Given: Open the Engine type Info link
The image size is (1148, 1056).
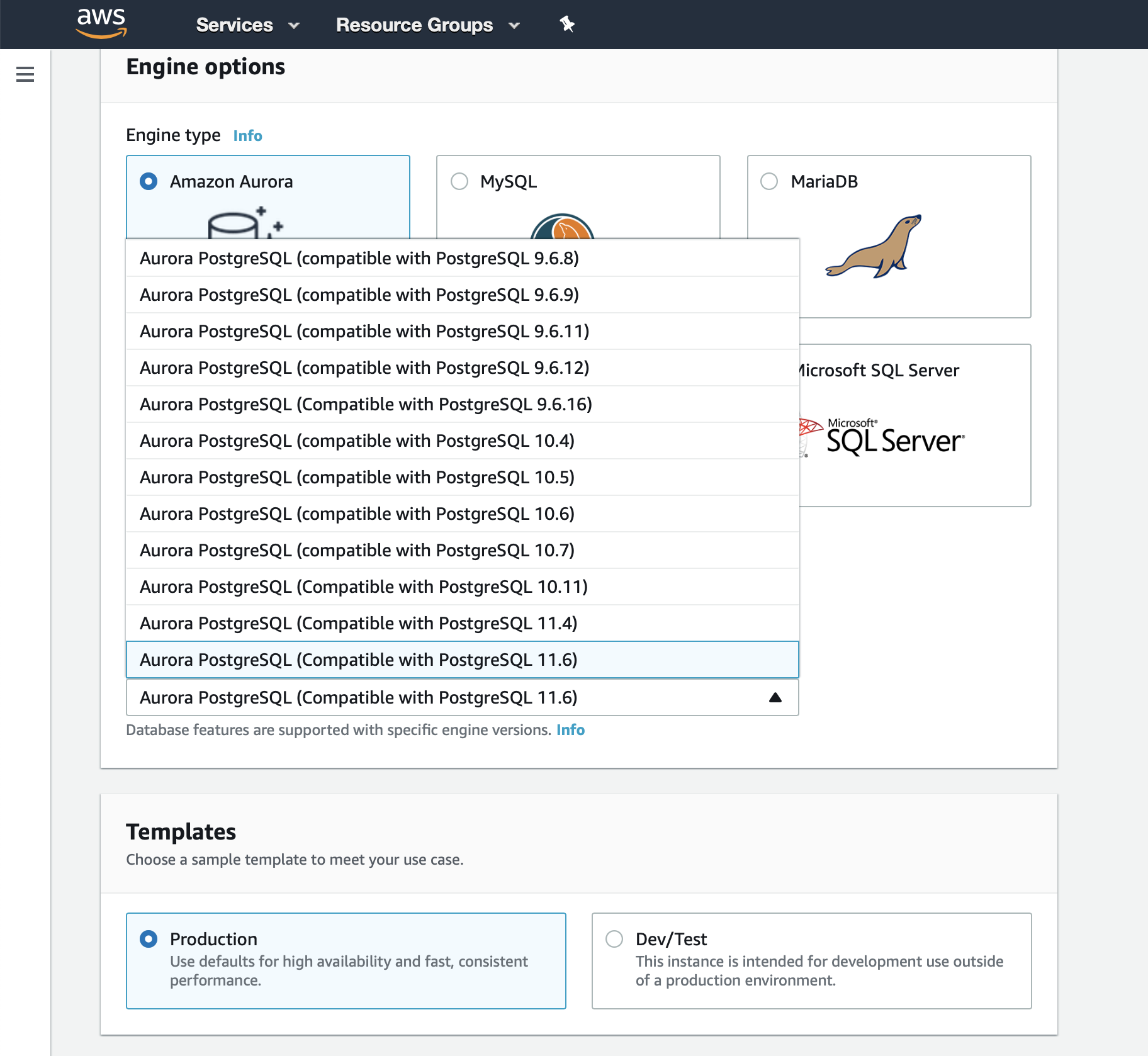Looking at the screenshot, I should pos(247,135).
